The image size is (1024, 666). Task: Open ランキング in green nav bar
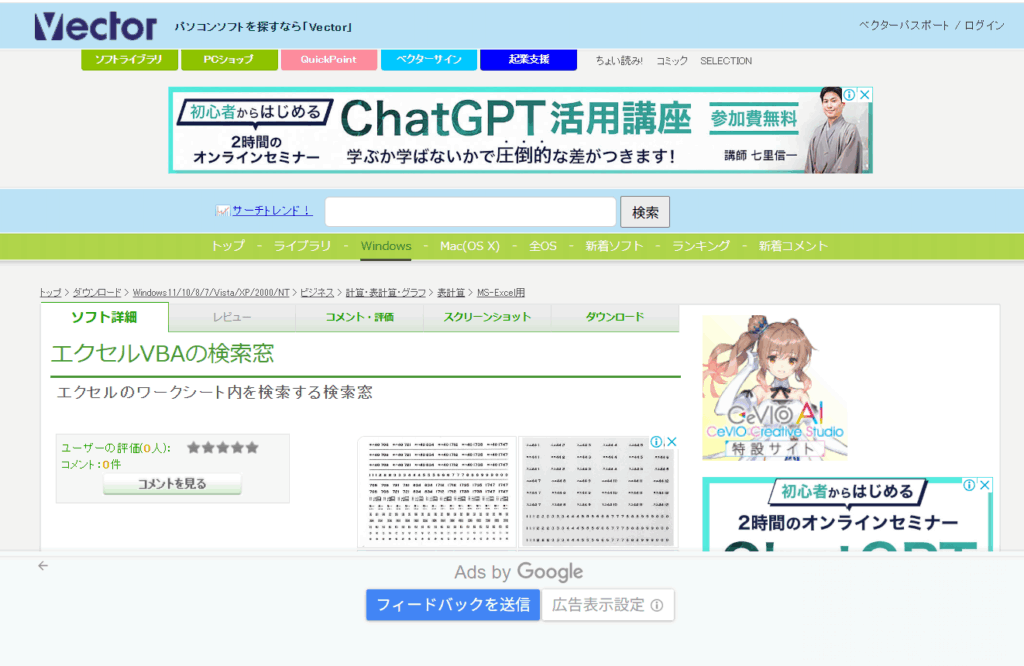click(x=701, y=246)
